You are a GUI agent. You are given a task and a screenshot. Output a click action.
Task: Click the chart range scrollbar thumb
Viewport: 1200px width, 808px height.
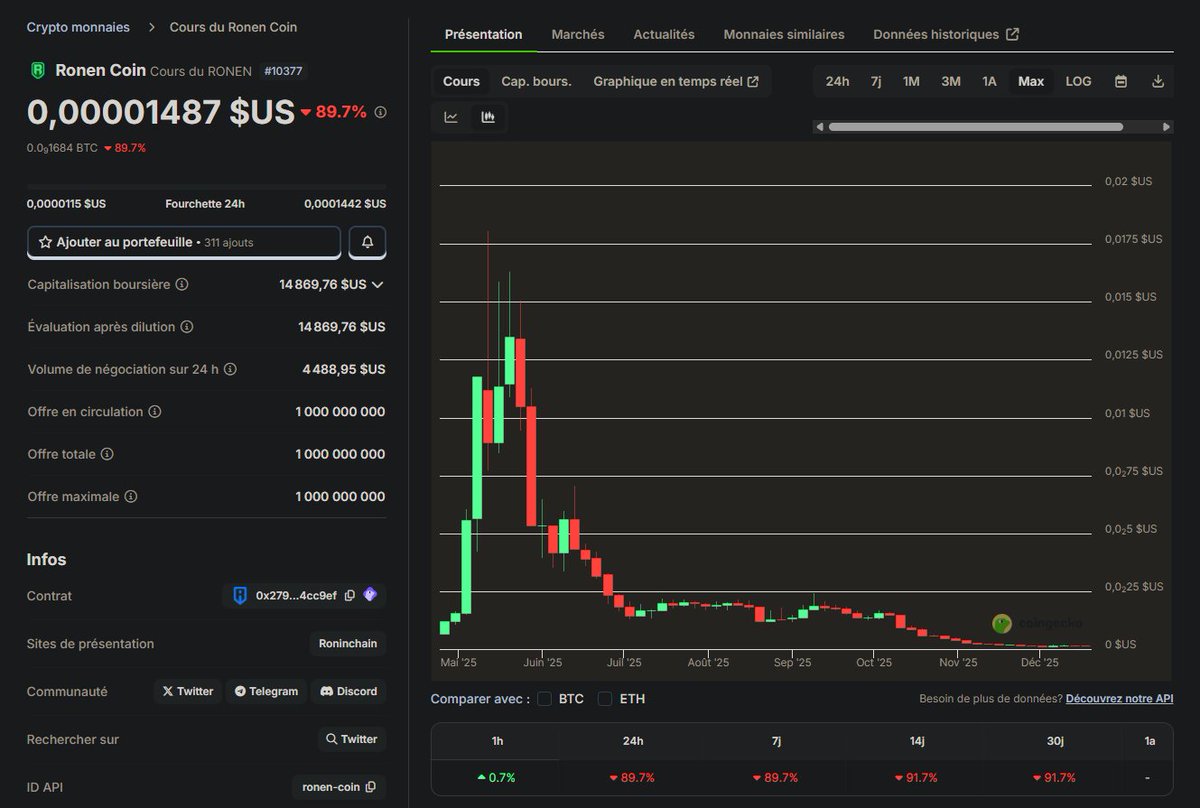click(x=976, y=127)
